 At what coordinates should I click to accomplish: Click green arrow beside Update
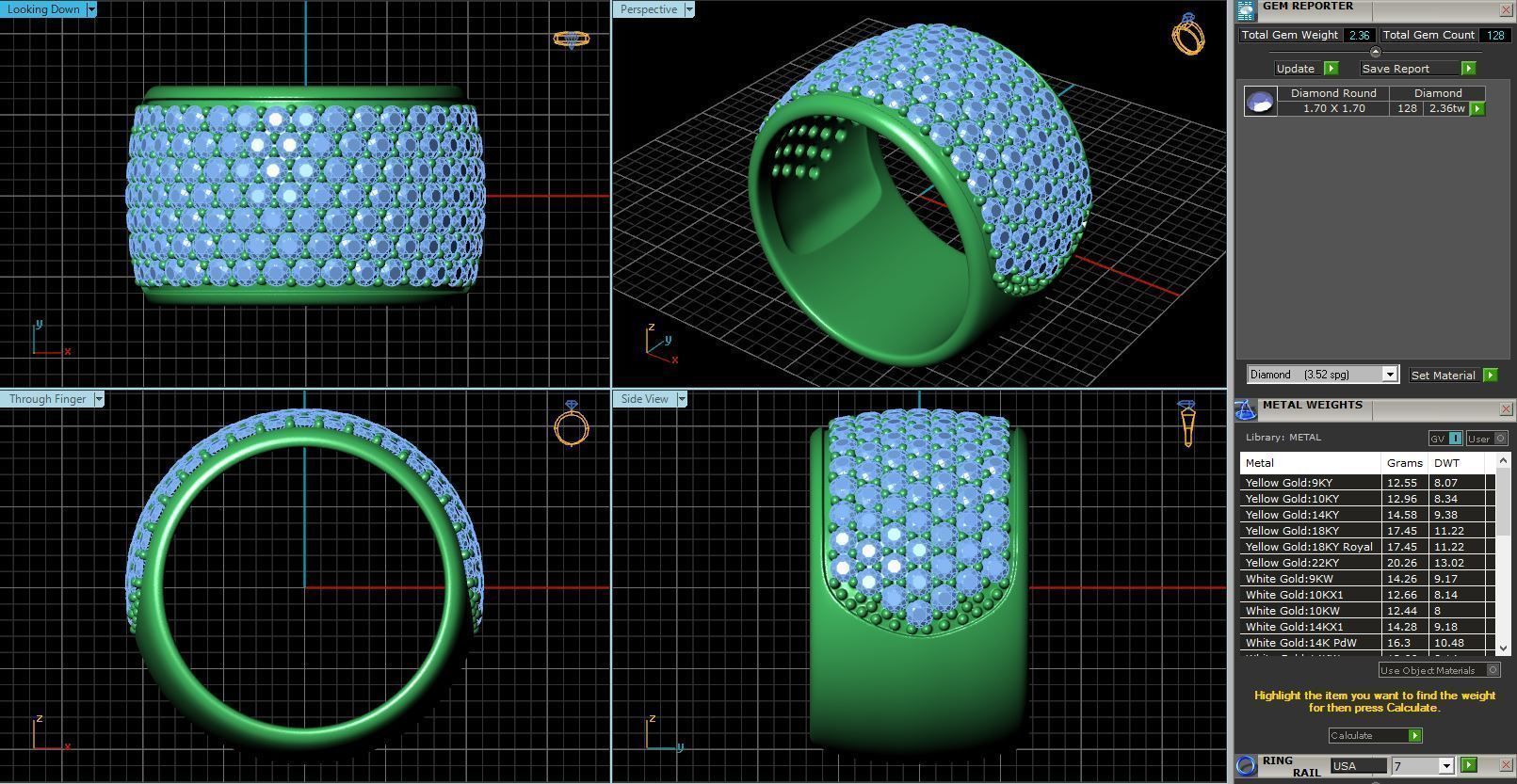1331,69
